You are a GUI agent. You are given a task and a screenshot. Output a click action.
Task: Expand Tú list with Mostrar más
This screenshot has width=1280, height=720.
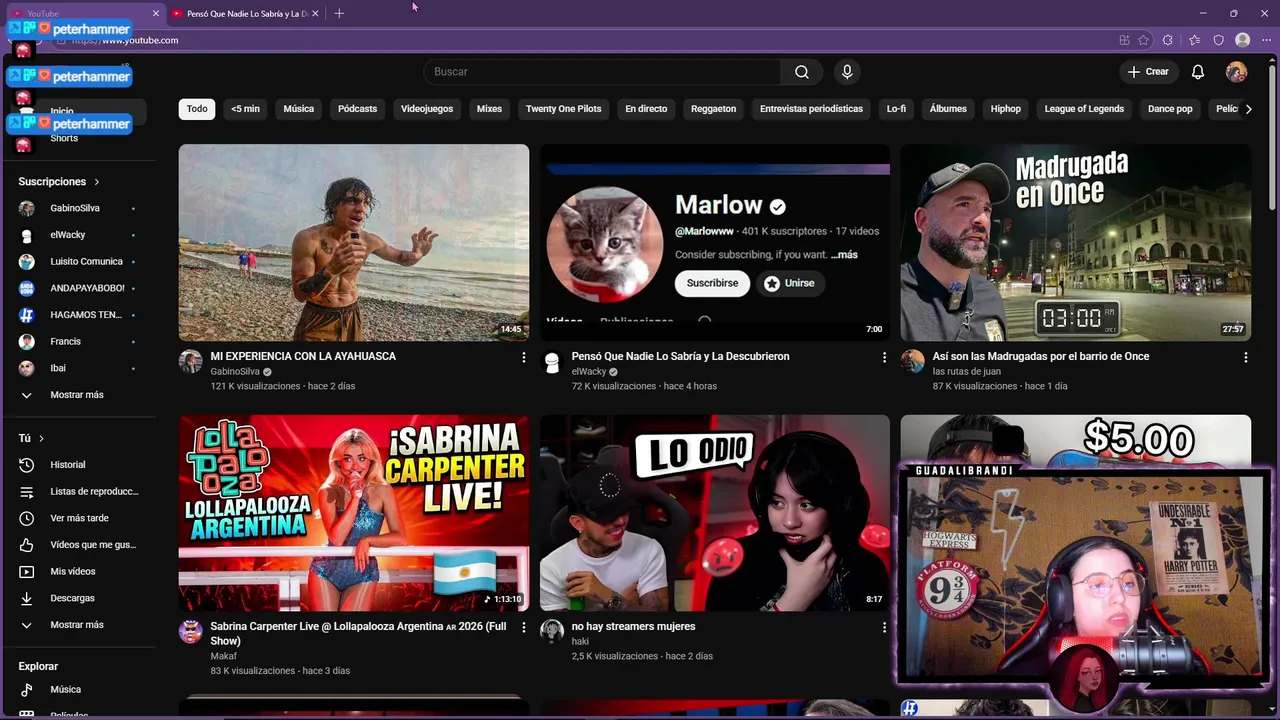77,625
